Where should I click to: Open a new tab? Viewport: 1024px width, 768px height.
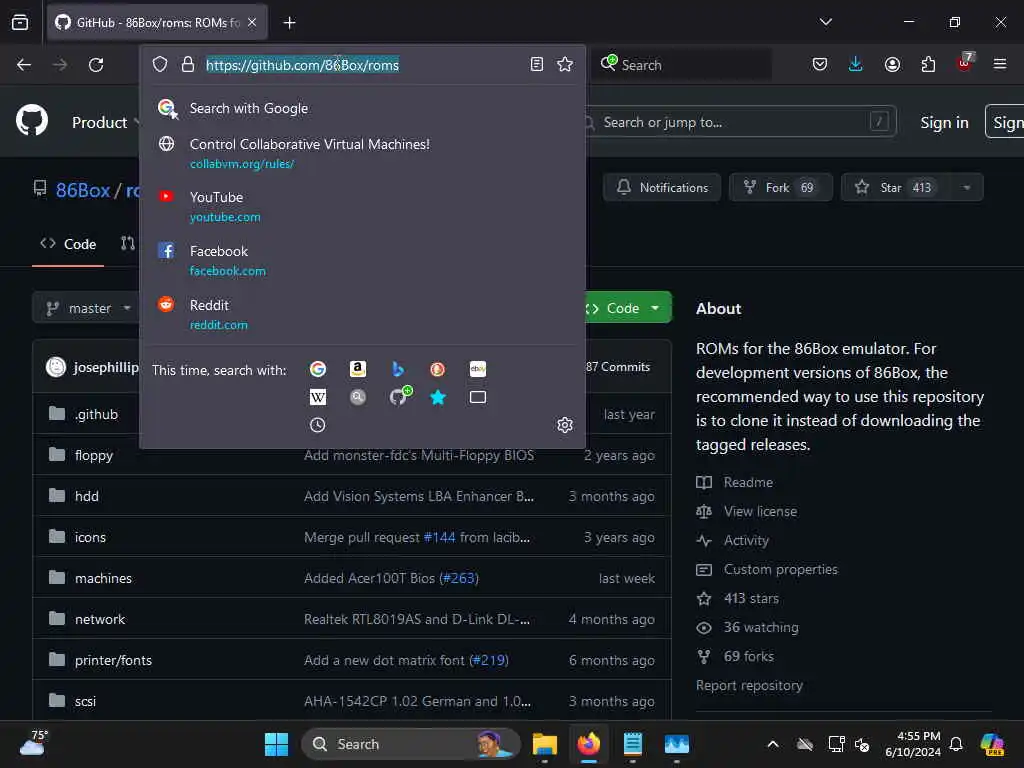coord(289,23)
